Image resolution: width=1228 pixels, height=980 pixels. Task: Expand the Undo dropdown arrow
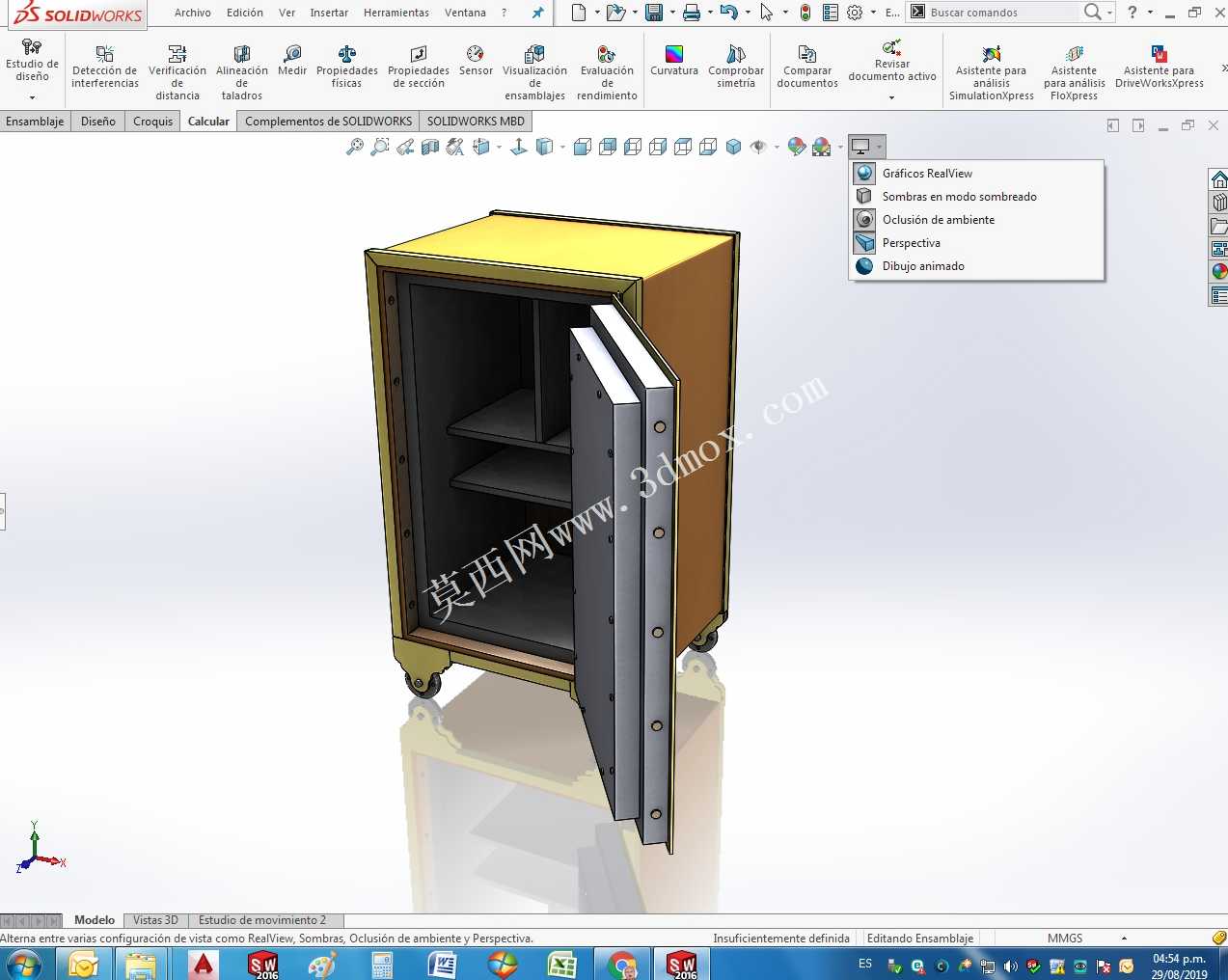click(x=748, y=13)
